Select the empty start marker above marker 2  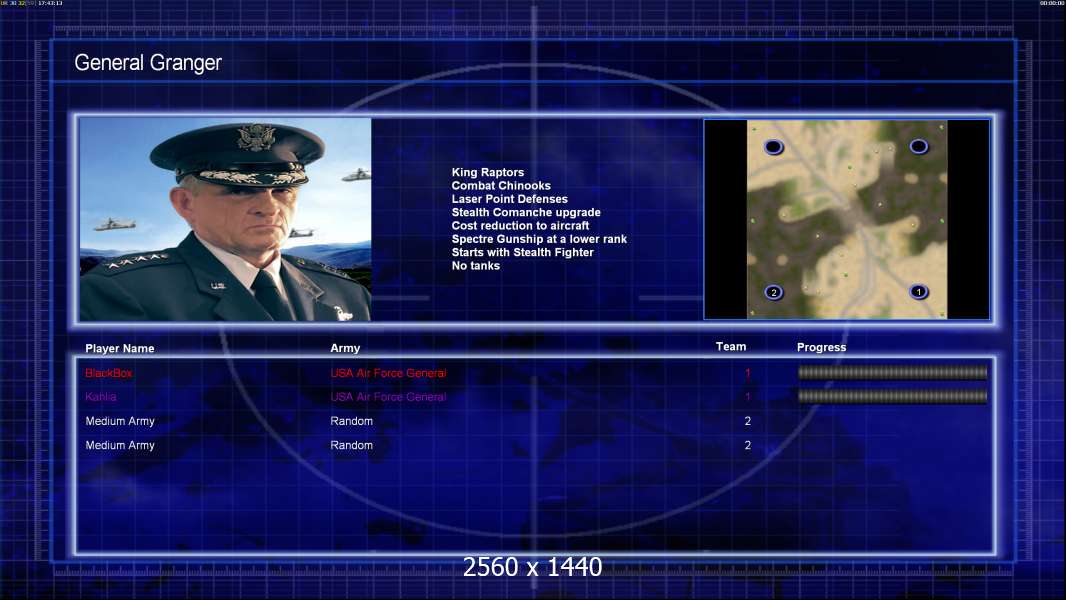pyautogui.click(x=774, y=147)
